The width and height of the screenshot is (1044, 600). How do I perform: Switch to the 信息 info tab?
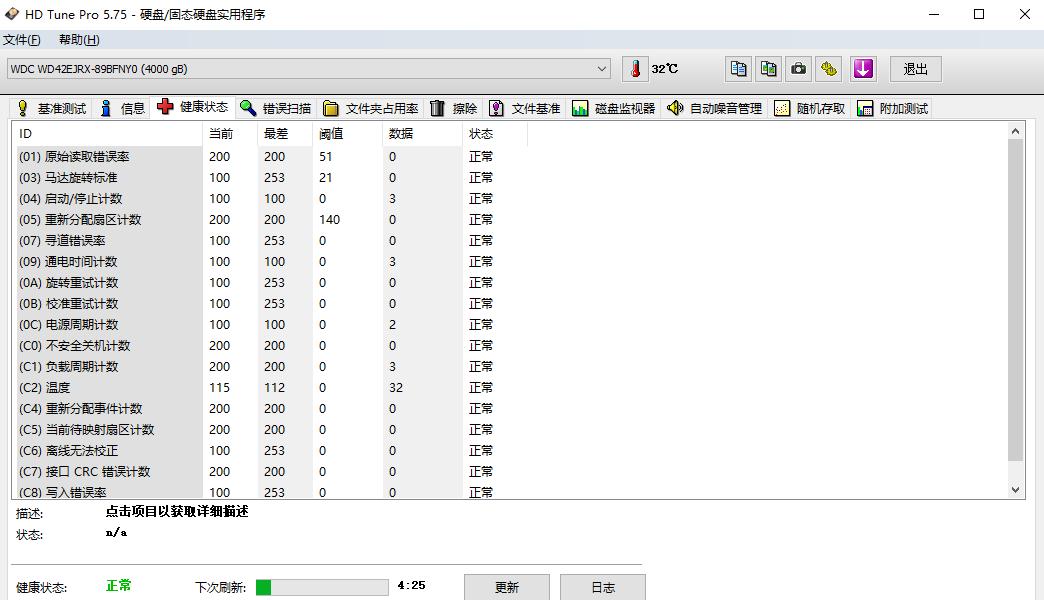pos(123,108)
